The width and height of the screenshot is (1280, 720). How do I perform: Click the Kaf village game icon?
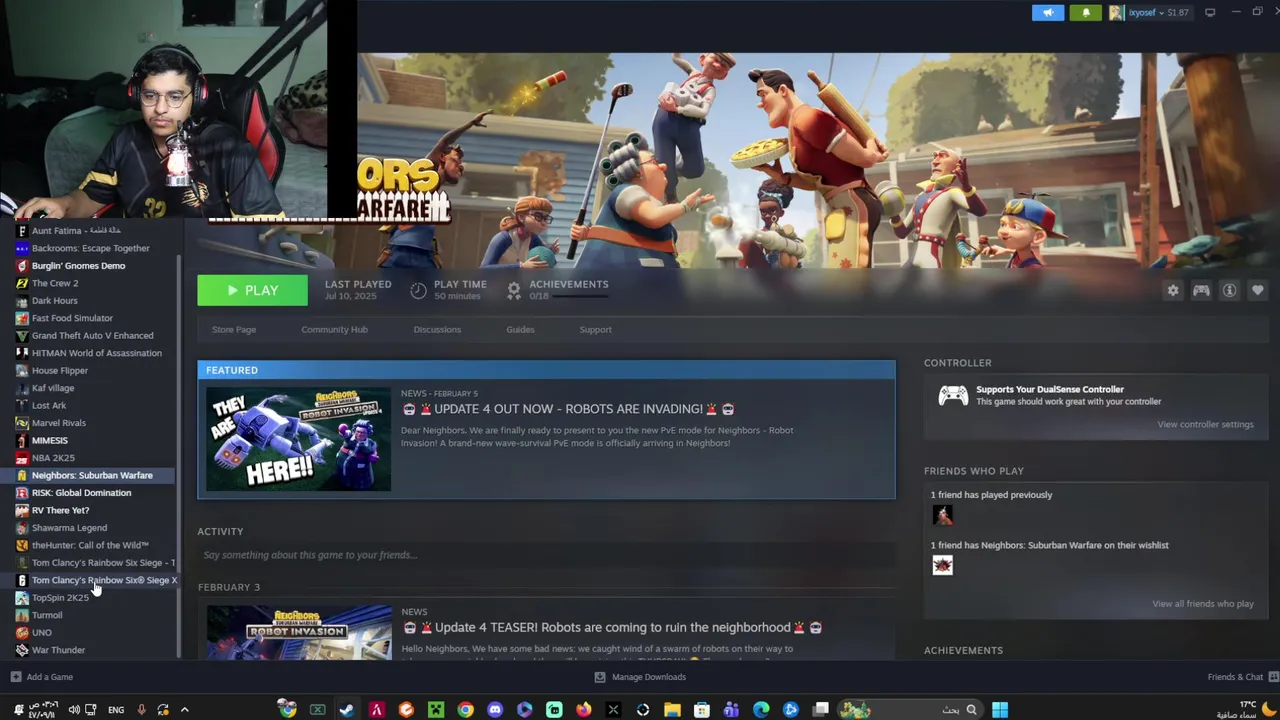pyautogui.click(x=22, y=388)
